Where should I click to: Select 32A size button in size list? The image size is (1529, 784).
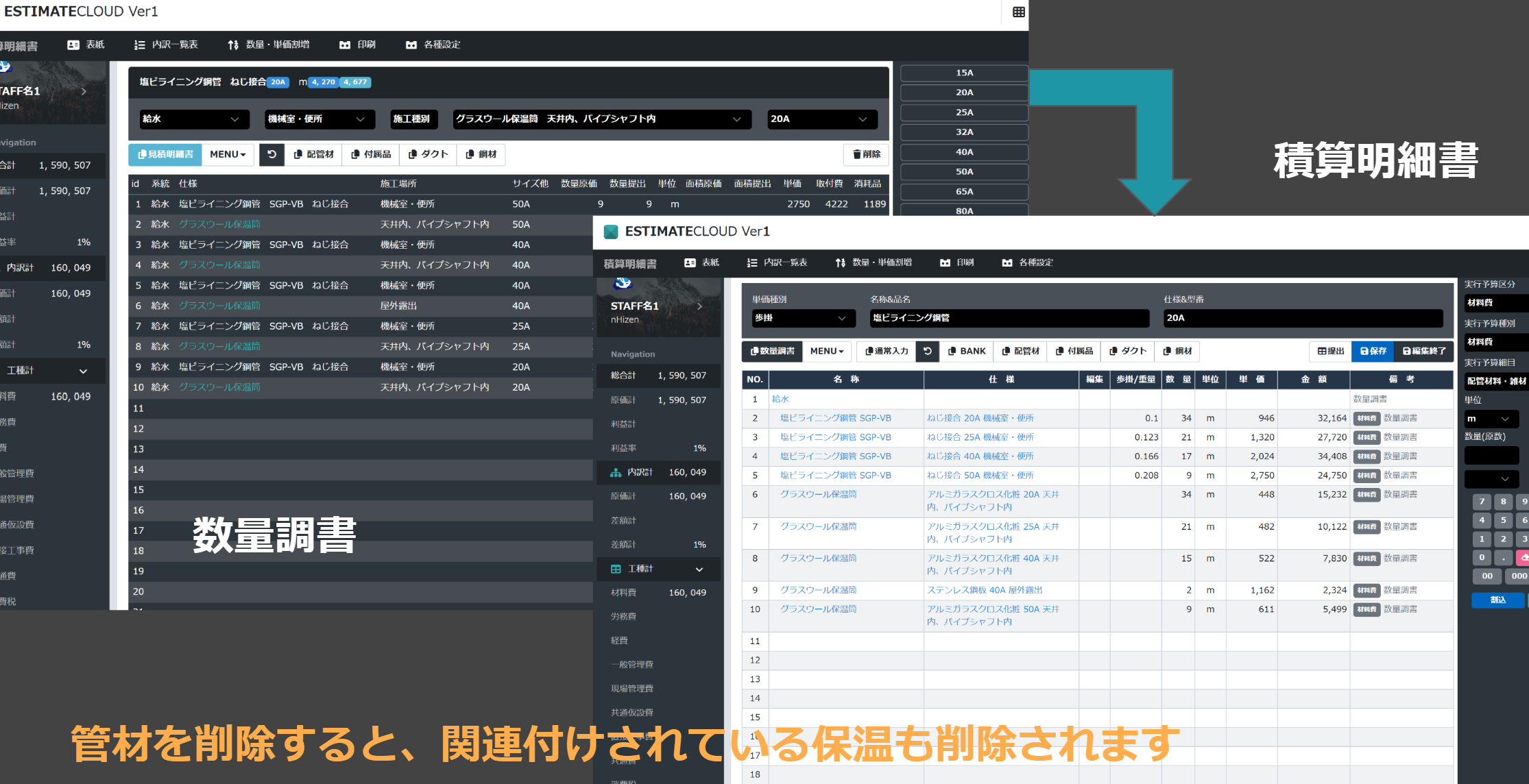pyautogui.click(x=964, y=132)
